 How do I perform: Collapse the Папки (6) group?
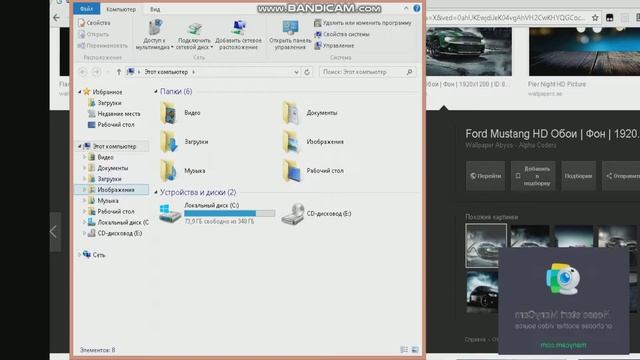coord(156,91)
